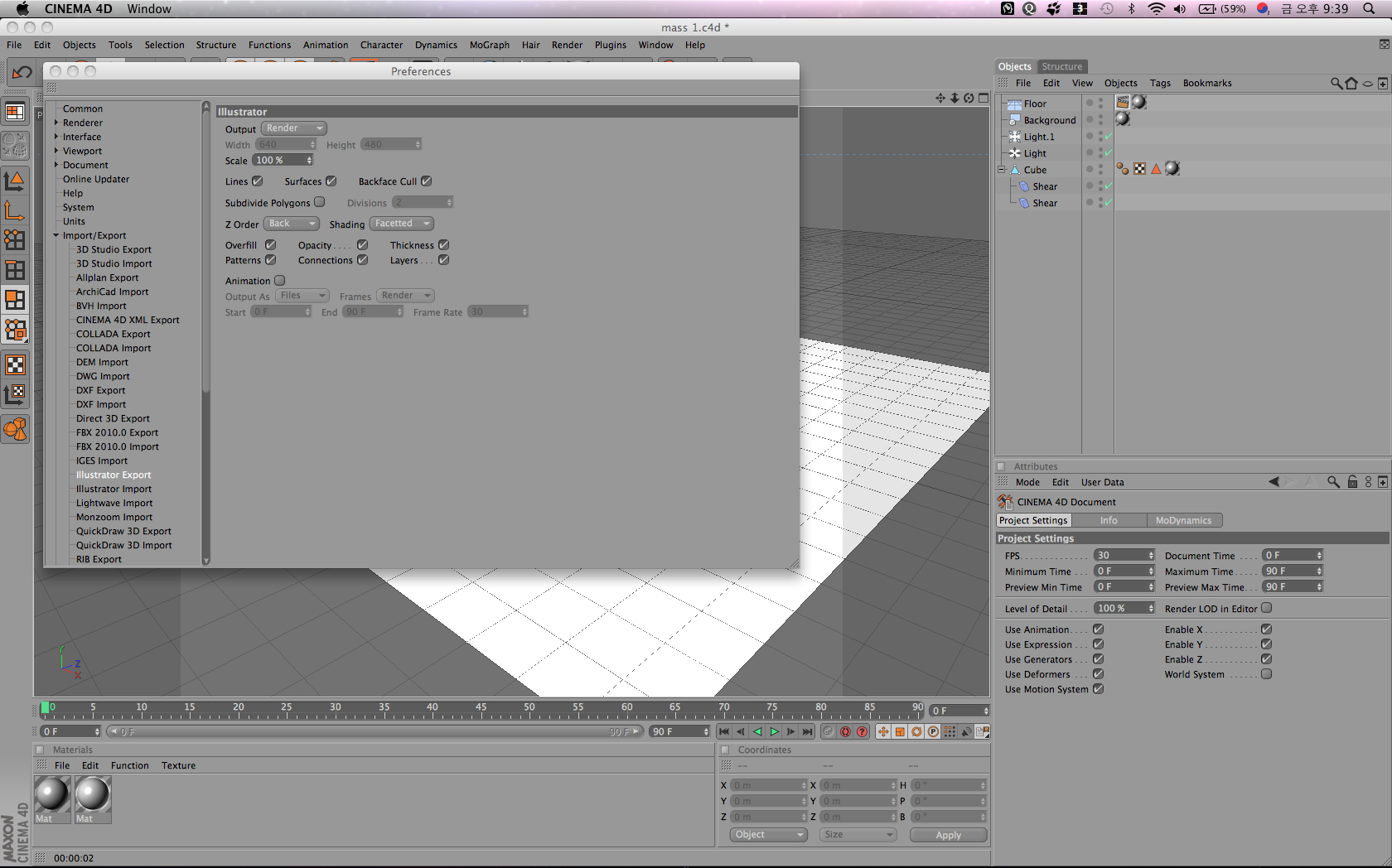Image resolution: width=1392 pixels, height=868 pixels.
Task: Open macOS Spotlight search icon
Action: click(1369, 9)
